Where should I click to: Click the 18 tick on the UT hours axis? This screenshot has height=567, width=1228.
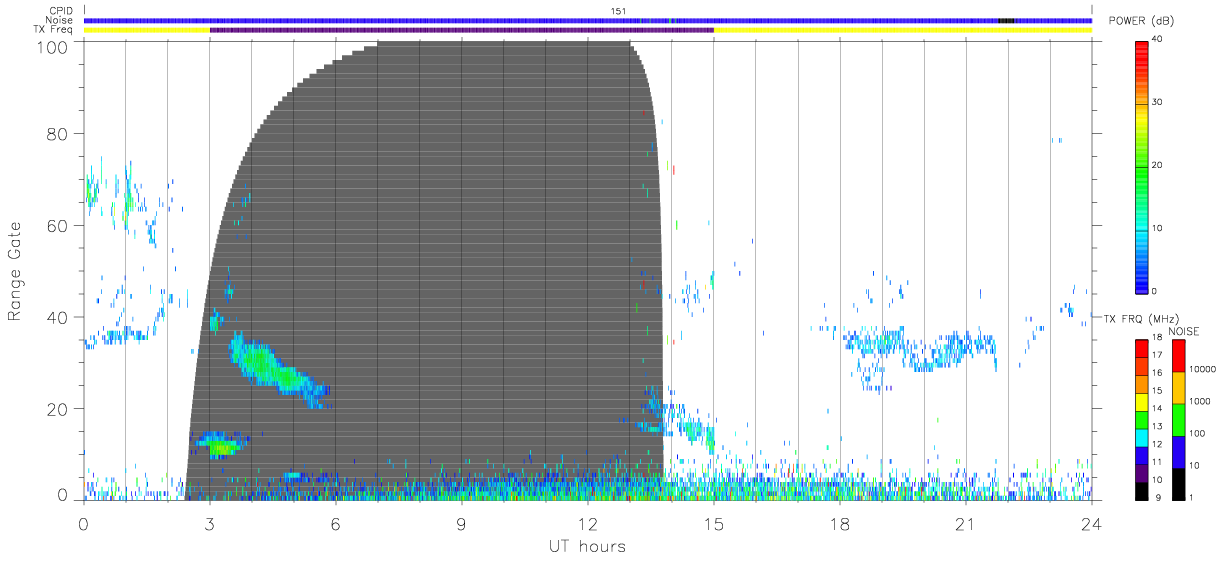[839, 523]
